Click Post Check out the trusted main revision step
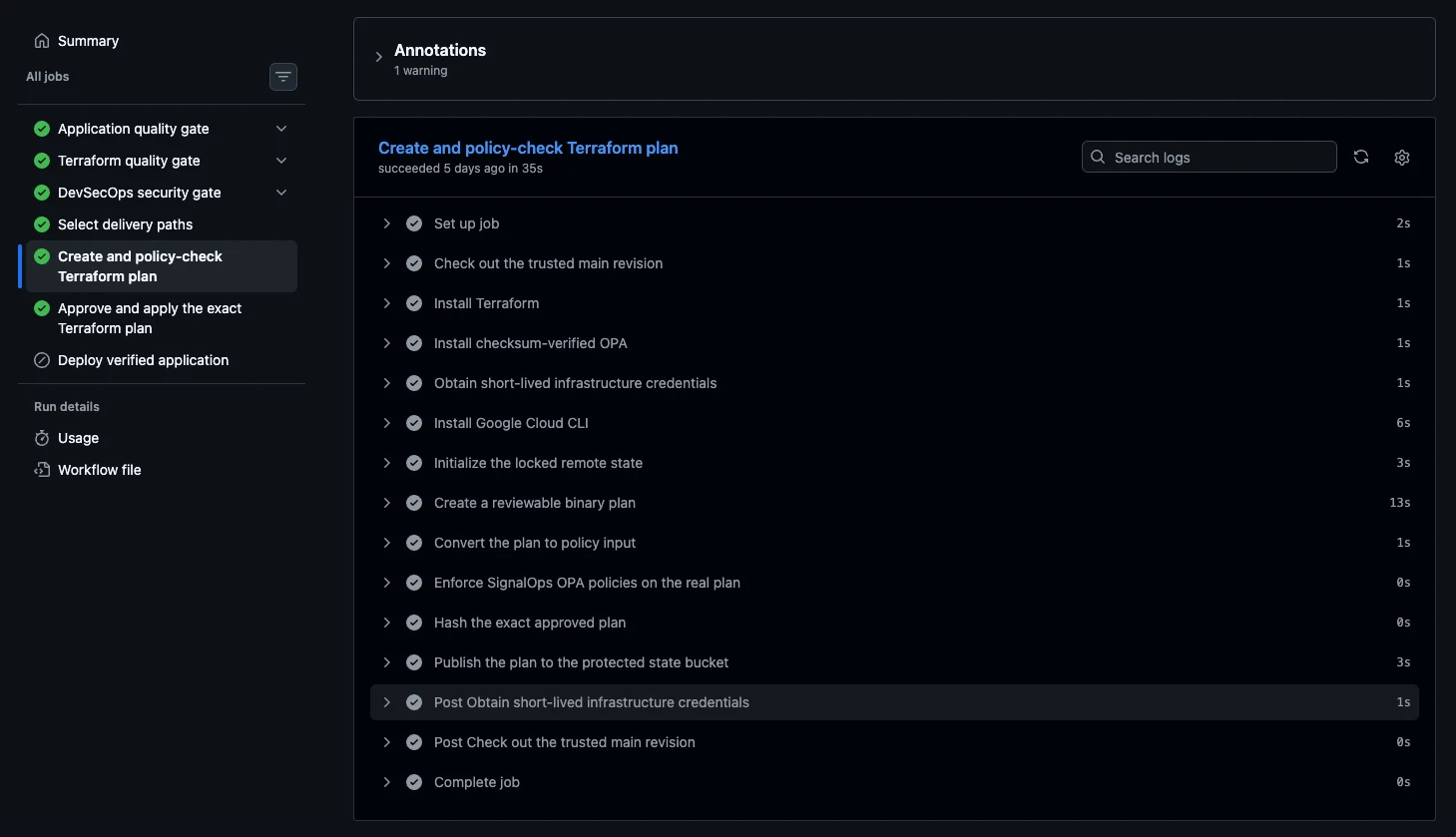Image resolution: width=1456 pixels, height=837 pixels. click(x=894, y=742)
